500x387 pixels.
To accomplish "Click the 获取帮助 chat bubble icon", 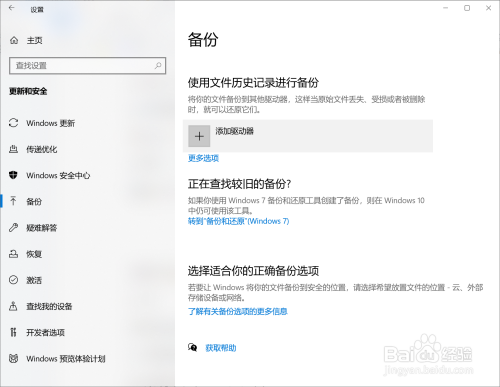I will (193, 347).
